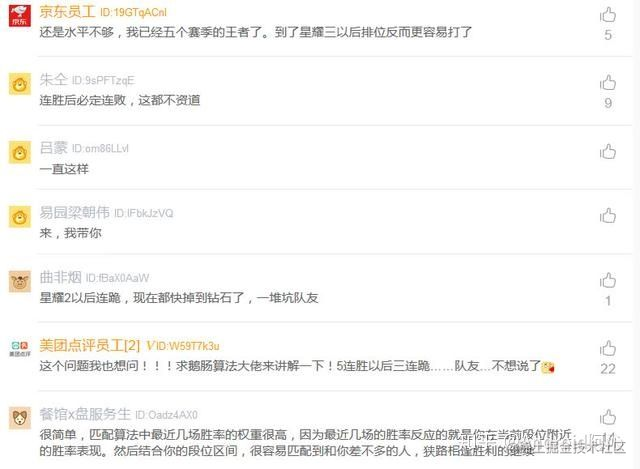
Task: Click the 曲非烟 username
Action: point(60,278)
